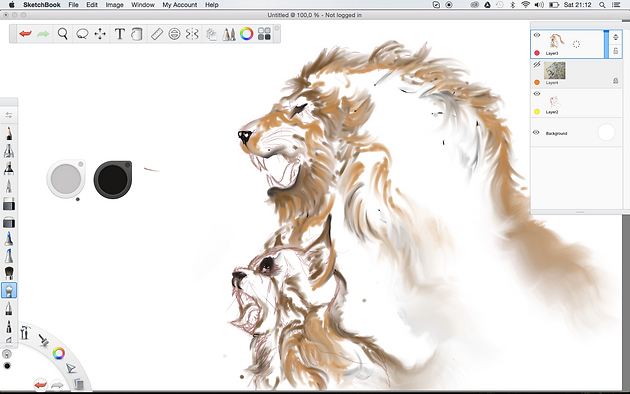This screenshot has height=394, width=630.
Task: Enable the Ruler tool
Action: [x=157, y=34]
